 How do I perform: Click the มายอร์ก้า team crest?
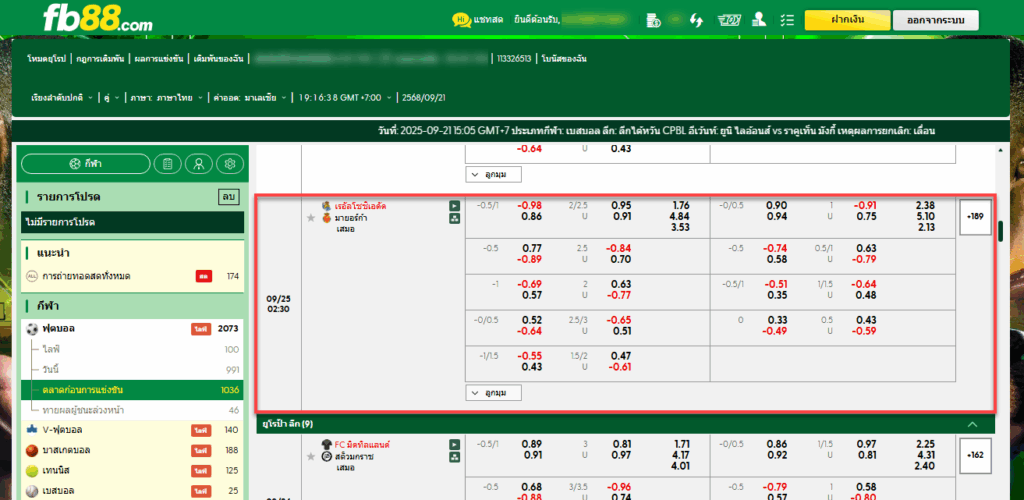coord(326,218)
